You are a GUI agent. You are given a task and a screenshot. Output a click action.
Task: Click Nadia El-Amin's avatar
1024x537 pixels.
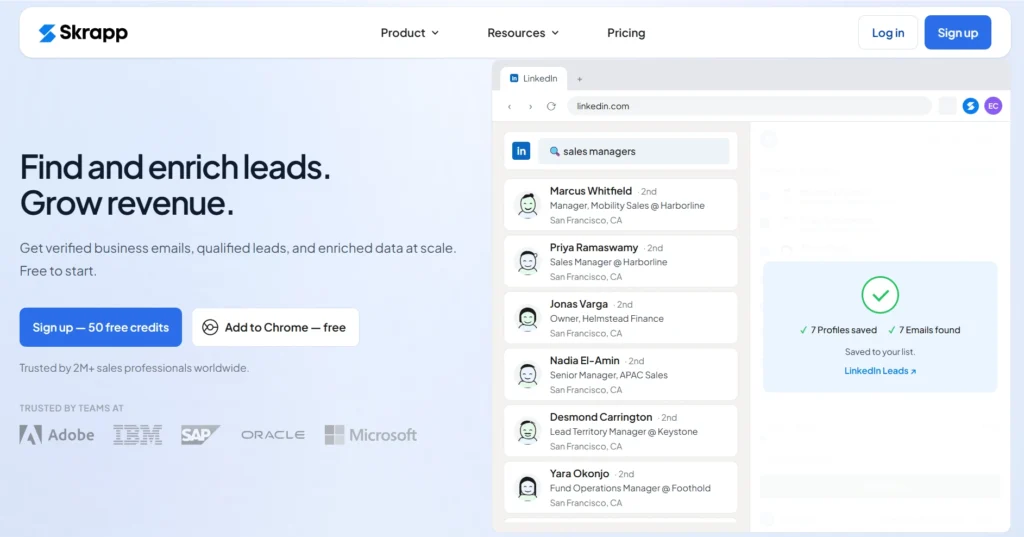pyautogui.click(x=528, y=375)
